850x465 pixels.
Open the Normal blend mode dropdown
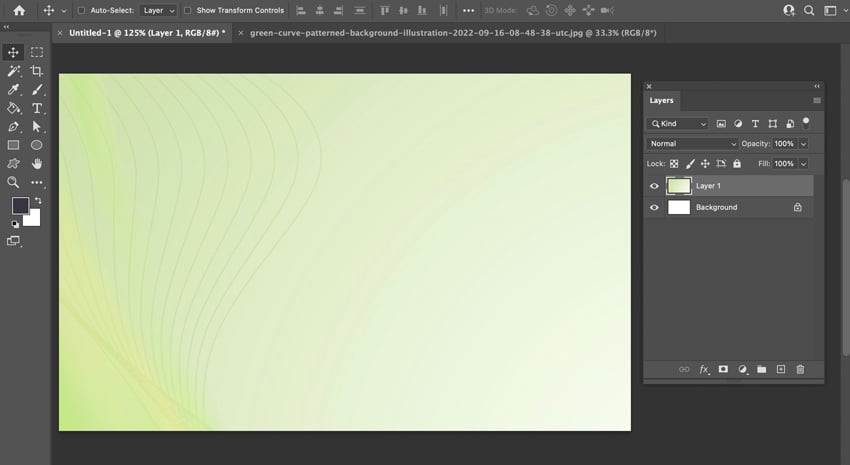[692, 144]
